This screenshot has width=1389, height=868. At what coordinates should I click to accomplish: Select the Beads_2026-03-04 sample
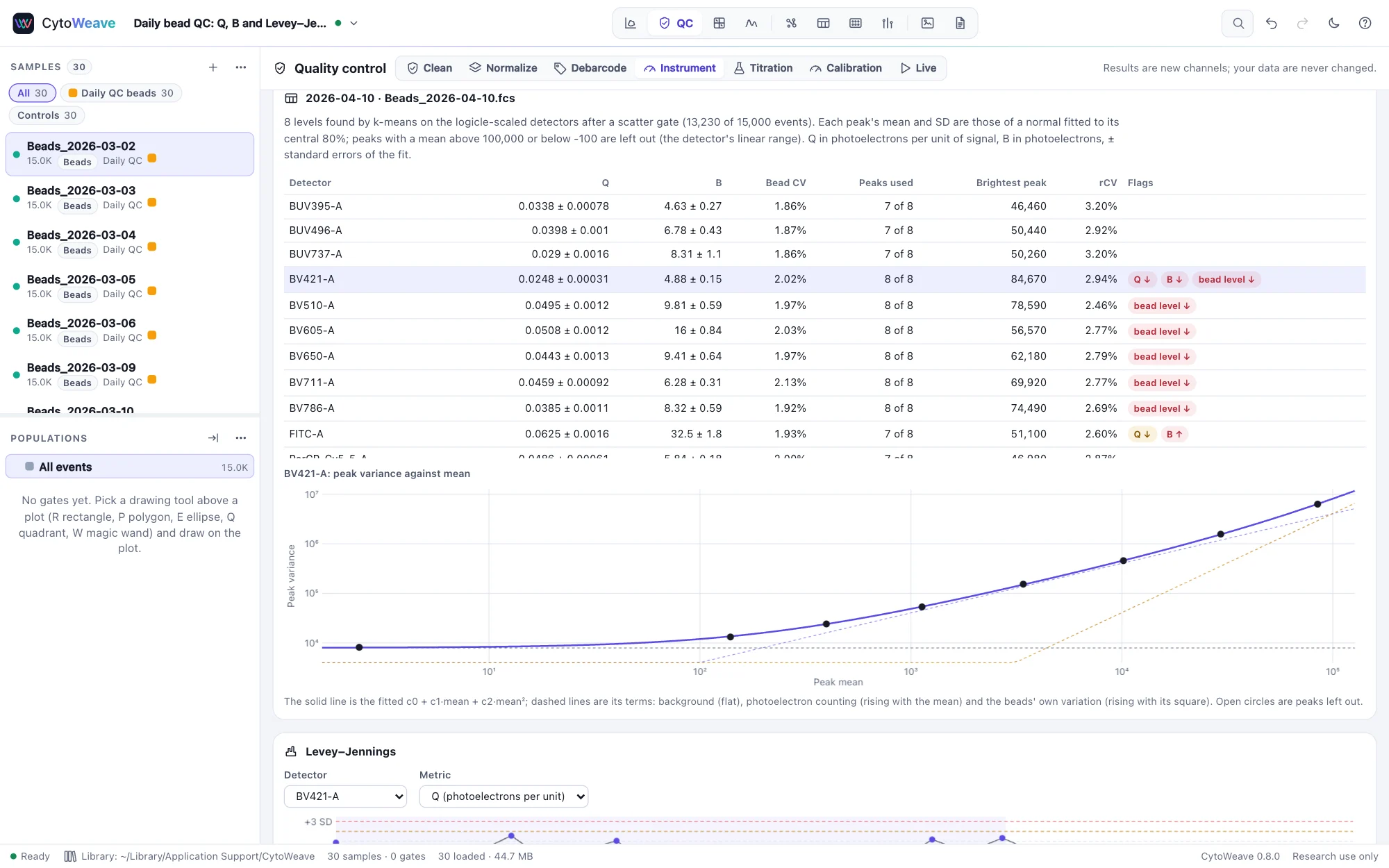pos(130,242)
